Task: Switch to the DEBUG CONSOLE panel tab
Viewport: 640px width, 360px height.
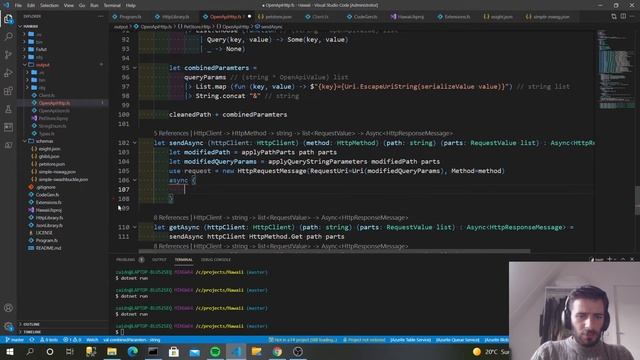Action: coord(216,260)
